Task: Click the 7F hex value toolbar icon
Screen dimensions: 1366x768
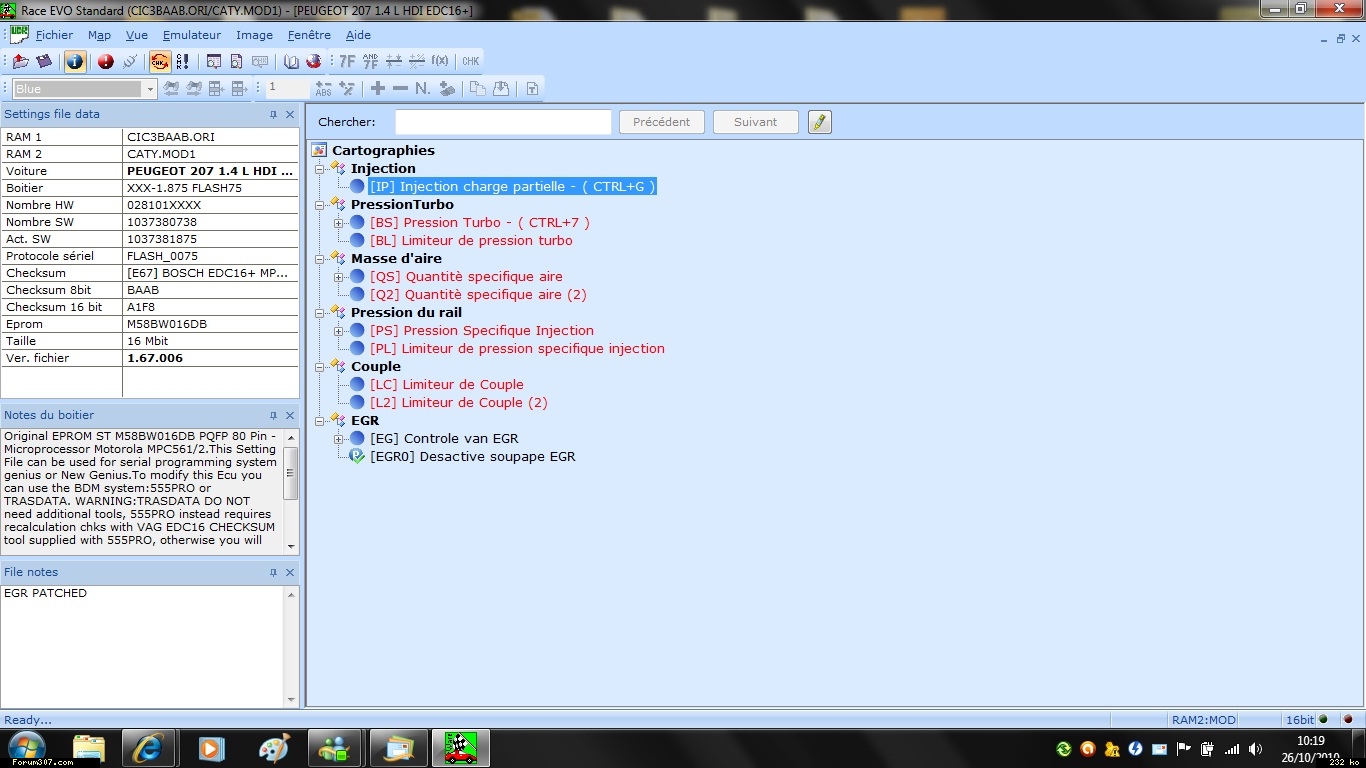Action: point(347,61)
